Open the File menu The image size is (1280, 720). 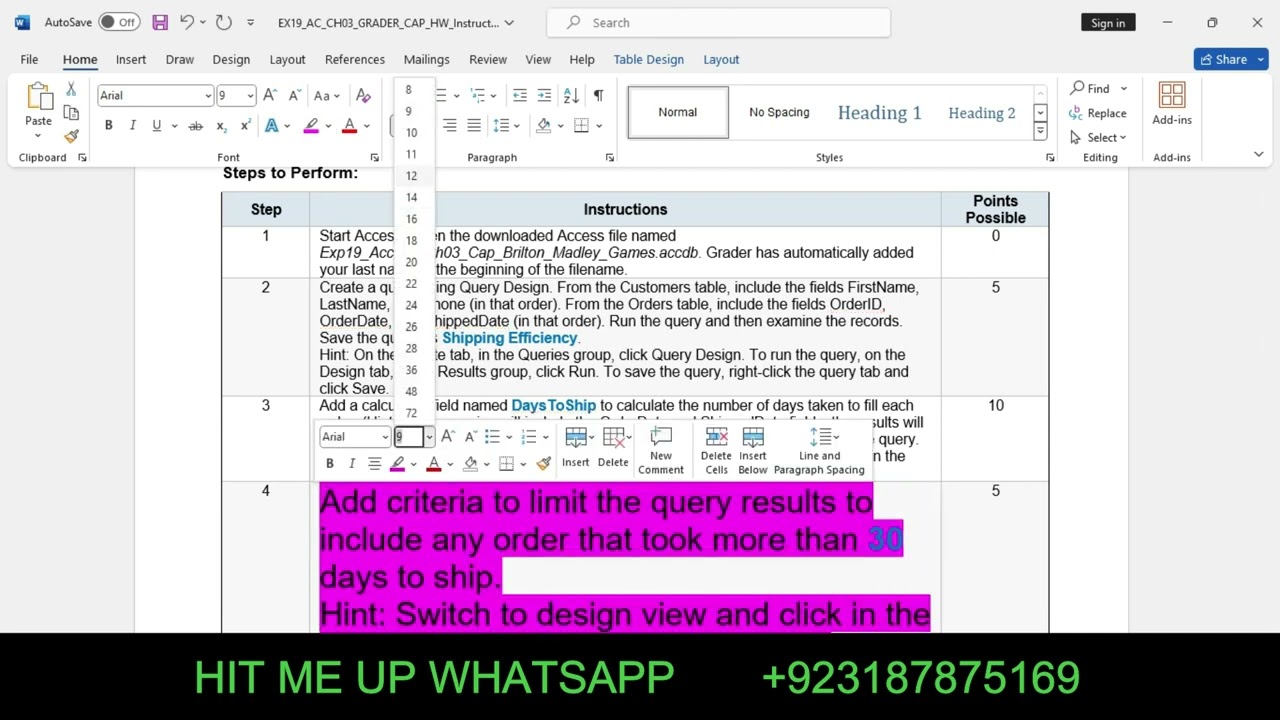29,59
